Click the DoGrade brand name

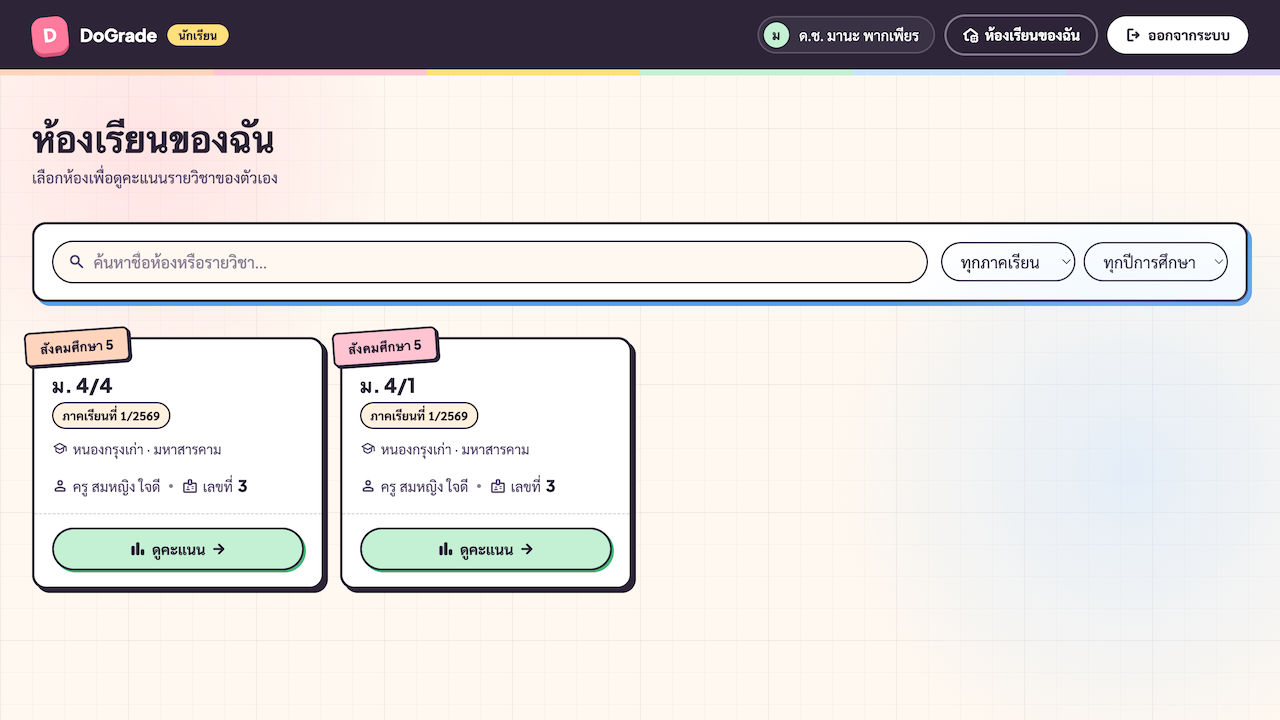coord(118,35)
